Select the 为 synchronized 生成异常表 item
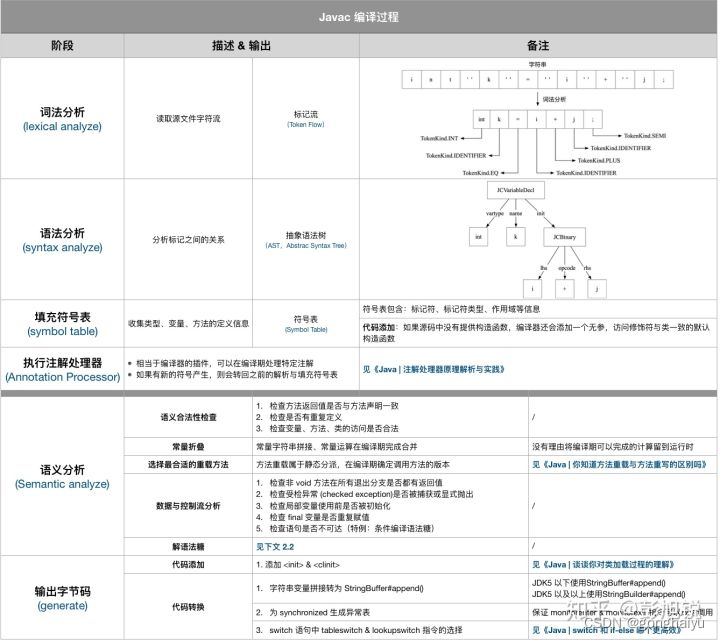Screen dimensions: 720x640 (x=320, y=612)
